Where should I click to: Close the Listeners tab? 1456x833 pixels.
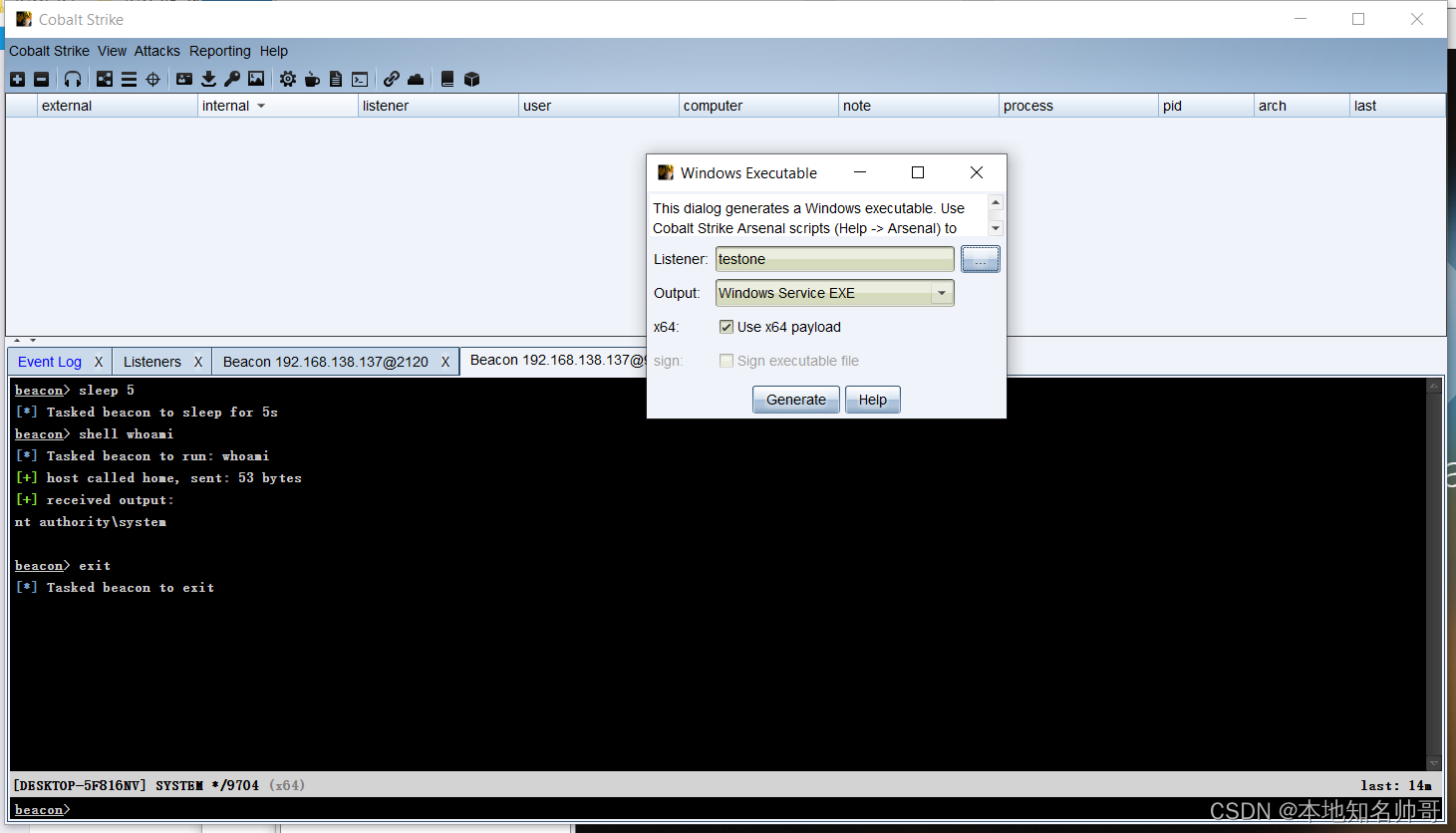click(x=198, y=362)
